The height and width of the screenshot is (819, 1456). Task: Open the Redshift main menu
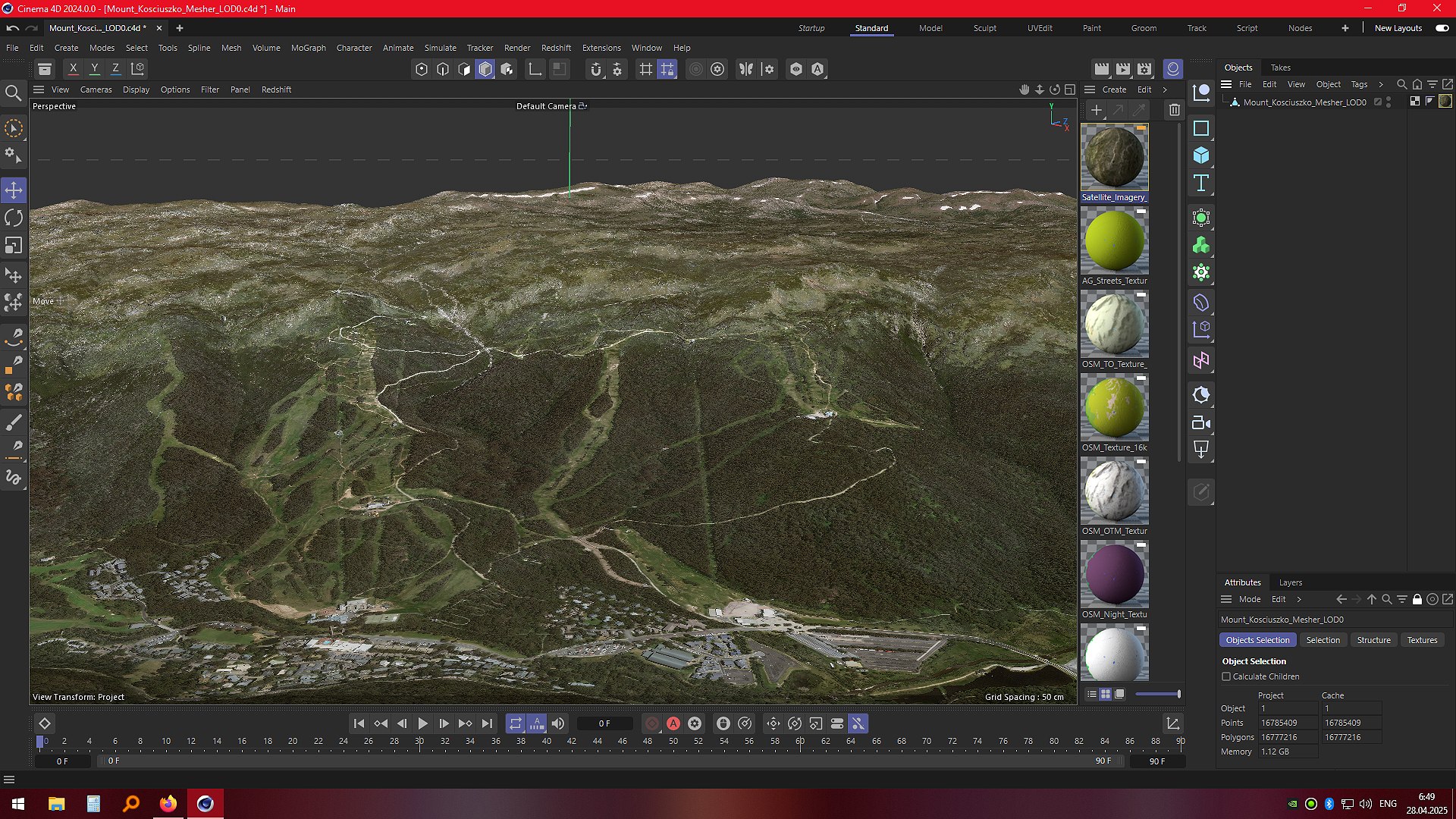(x=556, y=48)
